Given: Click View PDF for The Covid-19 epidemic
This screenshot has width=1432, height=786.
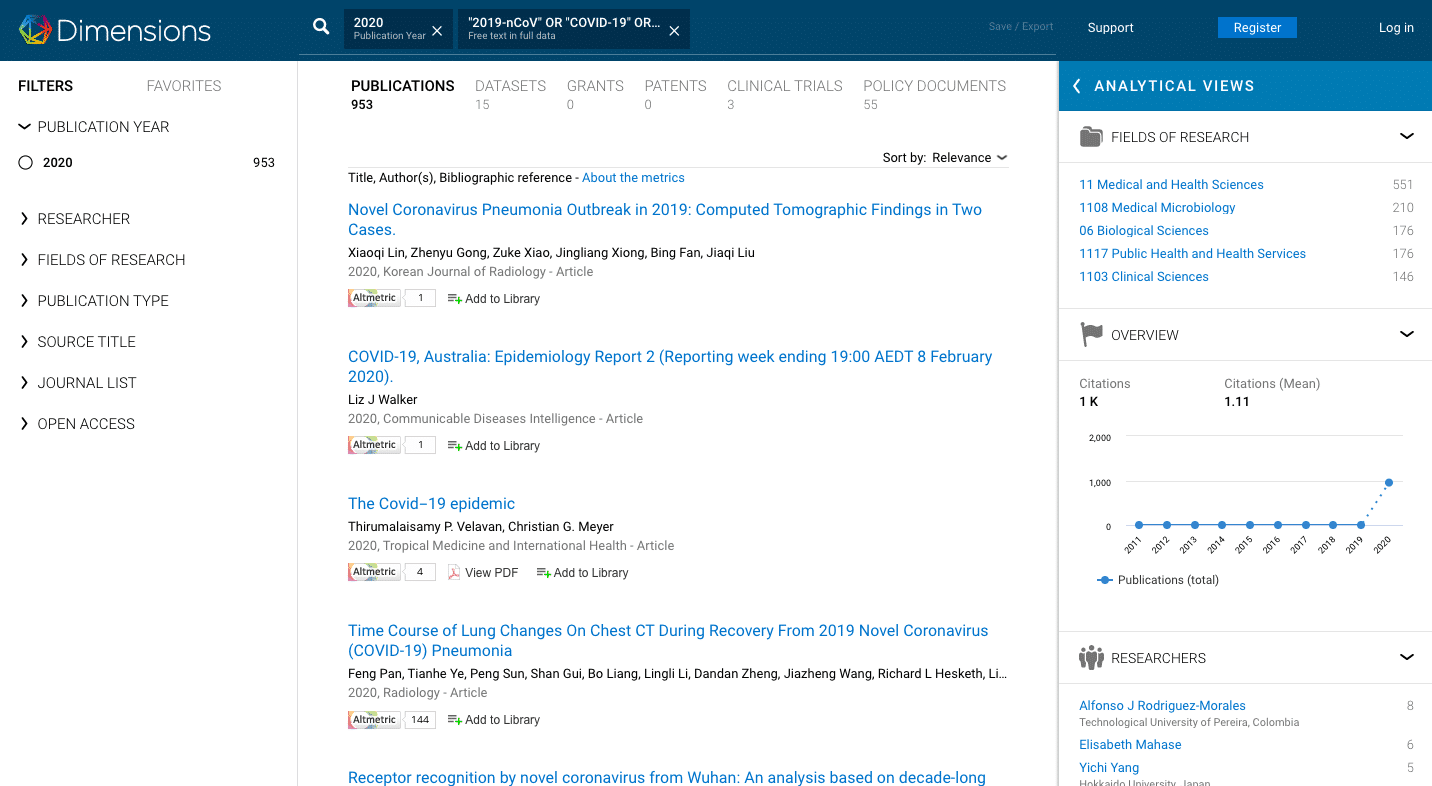Looking at the screenshot, I should tap(482, 573).
